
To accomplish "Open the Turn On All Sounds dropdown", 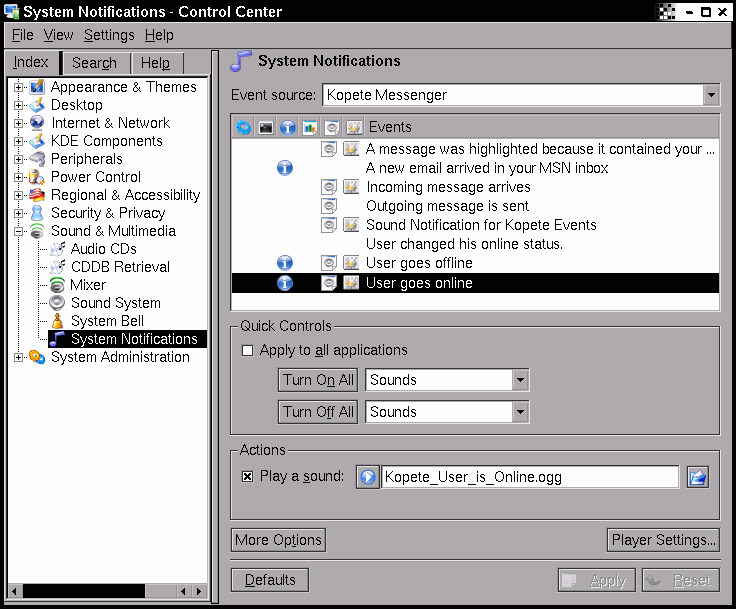I will coord(519,380).
